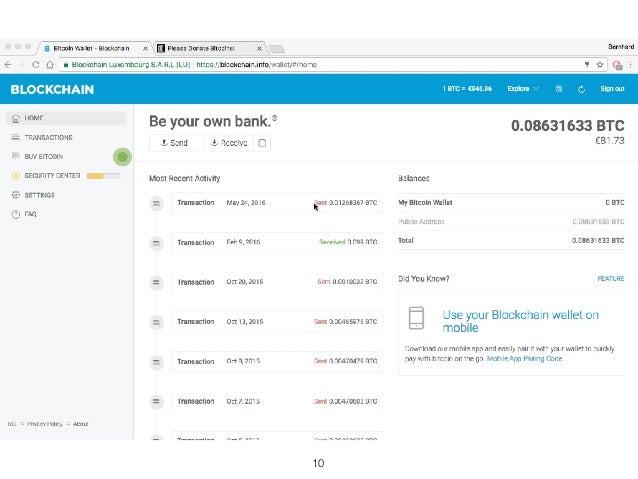Open Home in the sidebar
Screen dimensions: 638x479
click(66, 118)
